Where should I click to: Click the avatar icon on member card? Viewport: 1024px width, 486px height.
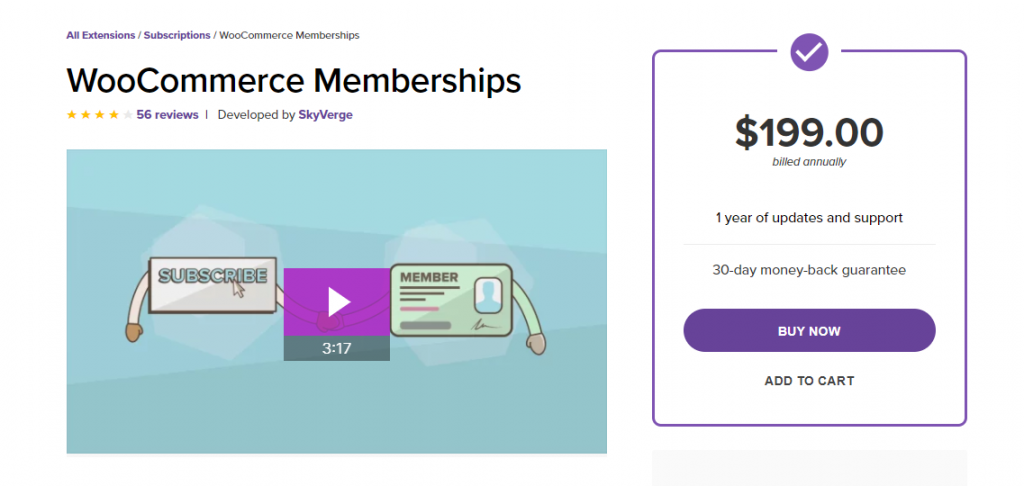(487, 296)
